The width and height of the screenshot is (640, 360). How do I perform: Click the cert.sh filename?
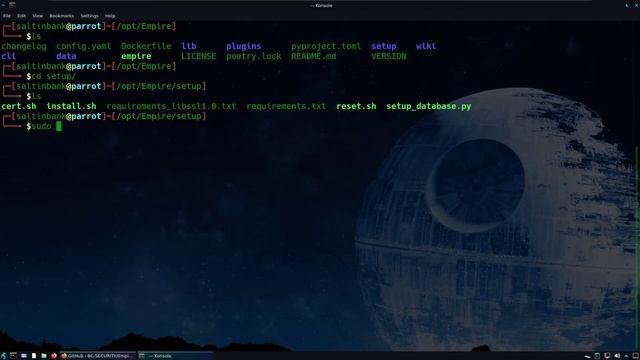point(19,106)
